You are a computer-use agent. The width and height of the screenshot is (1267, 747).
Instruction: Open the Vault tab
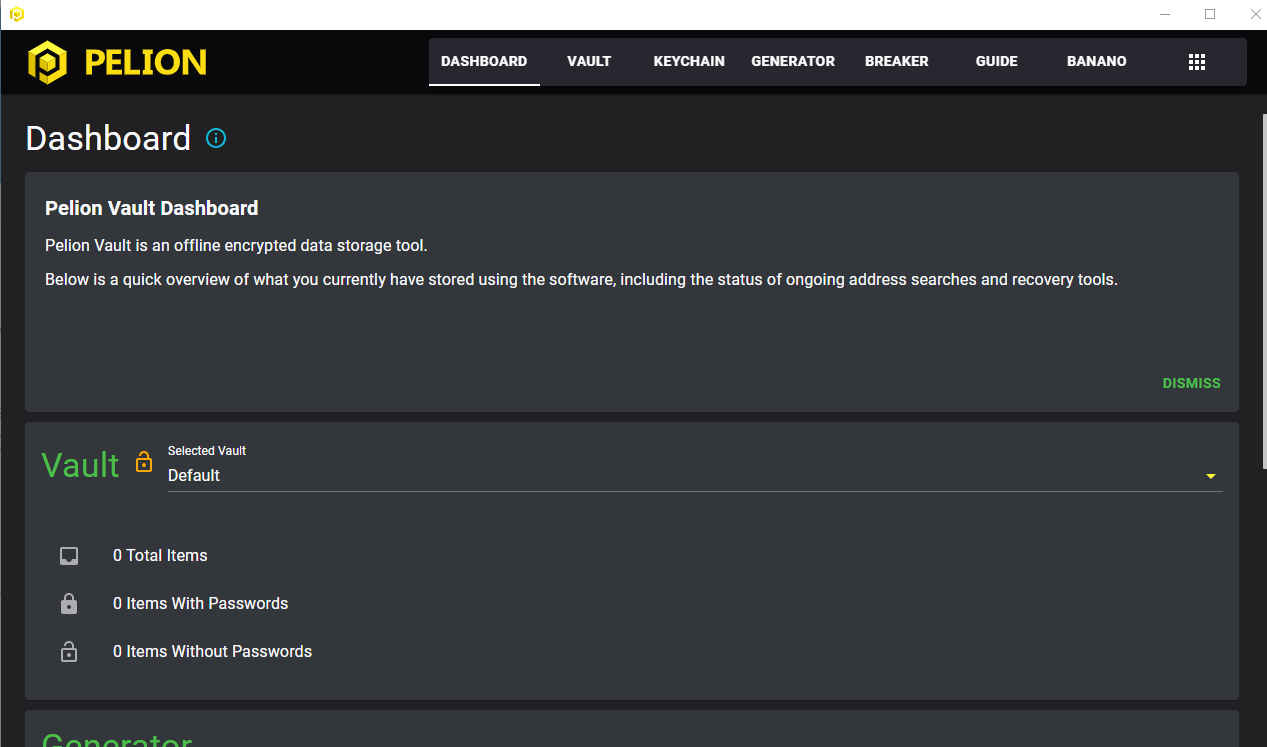(x=589, y=62)
